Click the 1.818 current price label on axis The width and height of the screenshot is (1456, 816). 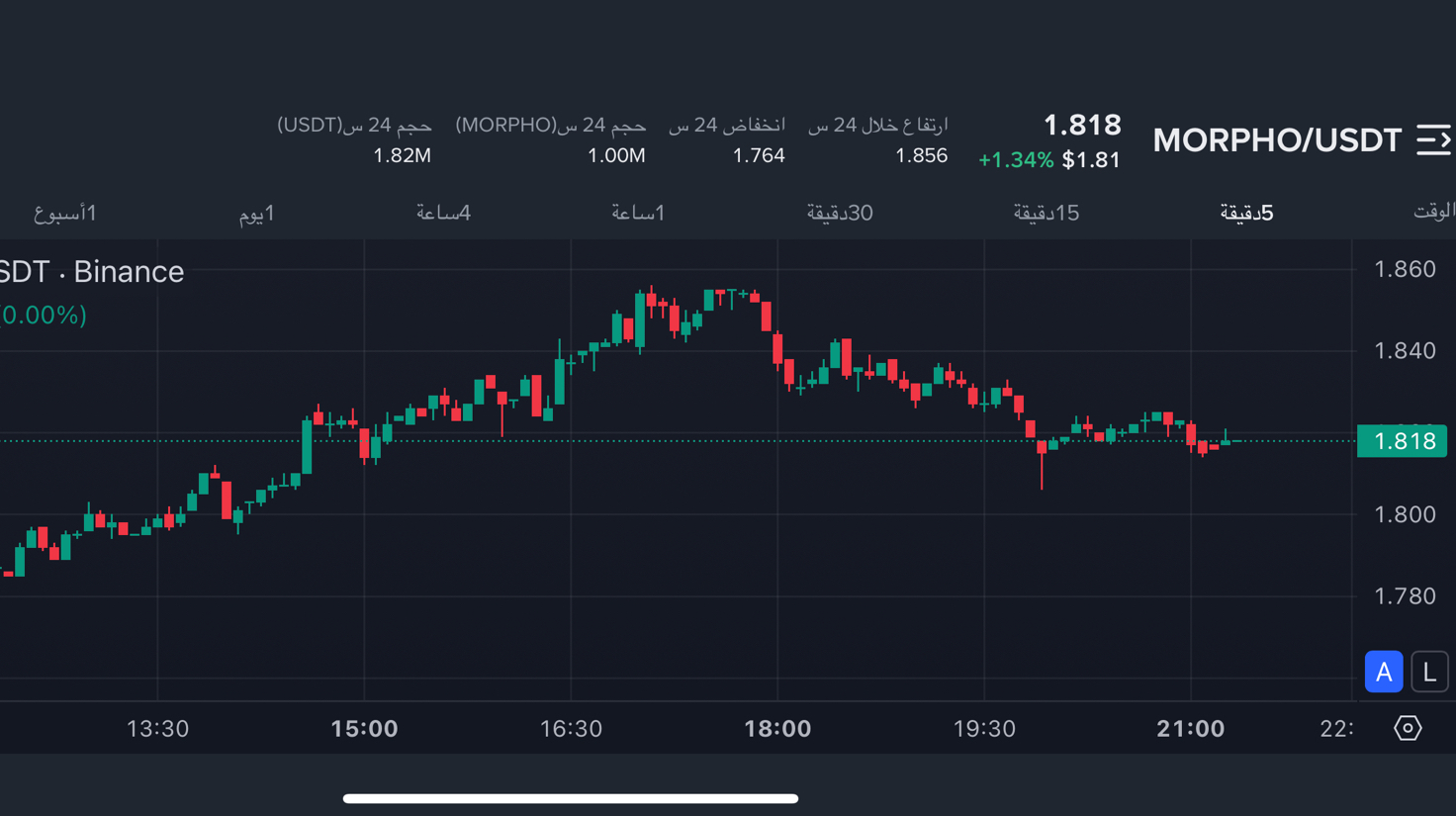(1403, 441)
